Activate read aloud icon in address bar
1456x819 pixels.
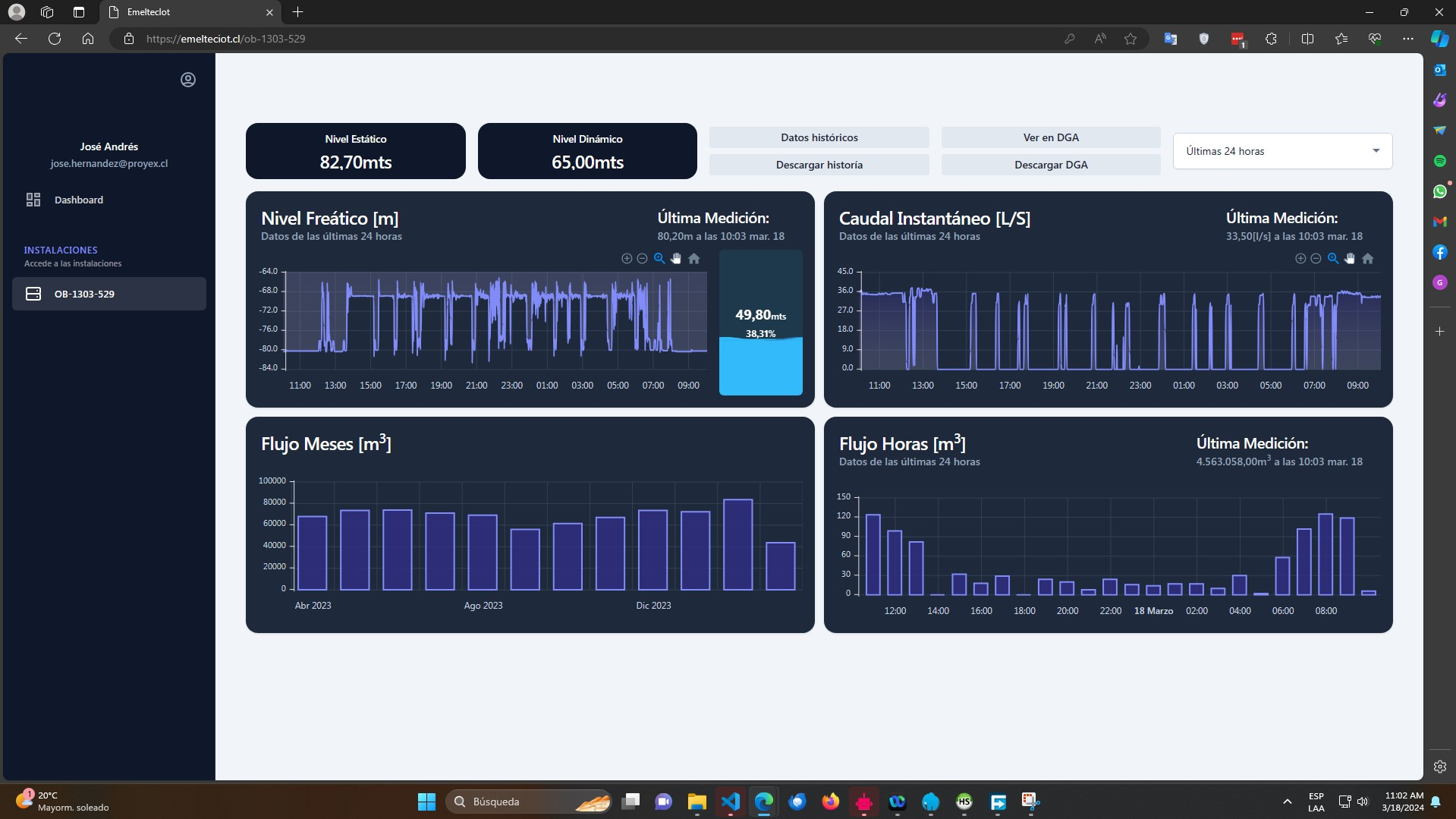click(1099, 39)
